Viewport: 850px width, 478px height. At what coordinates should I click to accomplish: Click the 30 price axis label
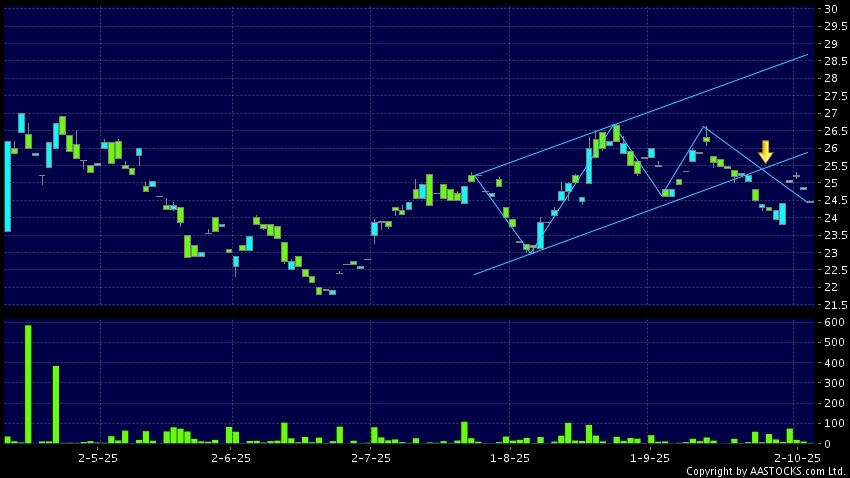point(830,10)
